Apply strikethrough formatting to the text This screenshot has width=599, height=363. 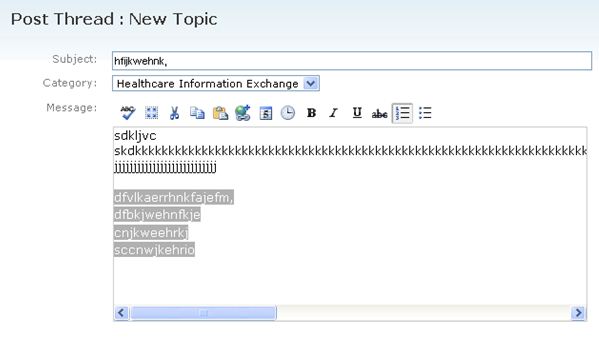(379, 113)
